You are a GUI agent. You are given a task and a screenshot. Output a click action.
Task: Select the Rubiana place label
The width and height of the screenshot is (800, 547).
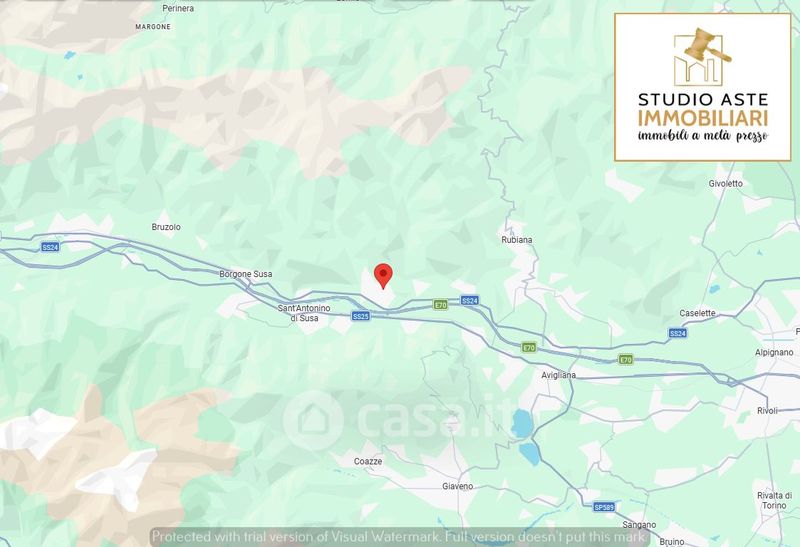516,239
